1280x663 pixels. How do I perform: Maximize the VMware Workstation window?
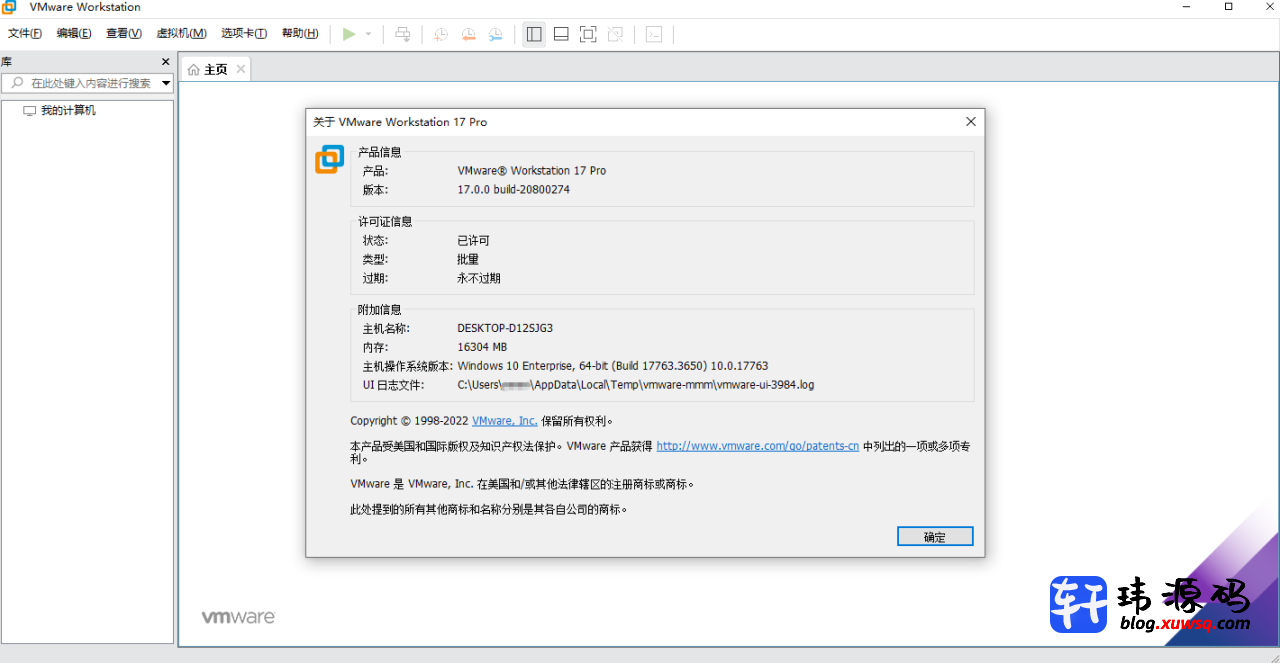1229,7
